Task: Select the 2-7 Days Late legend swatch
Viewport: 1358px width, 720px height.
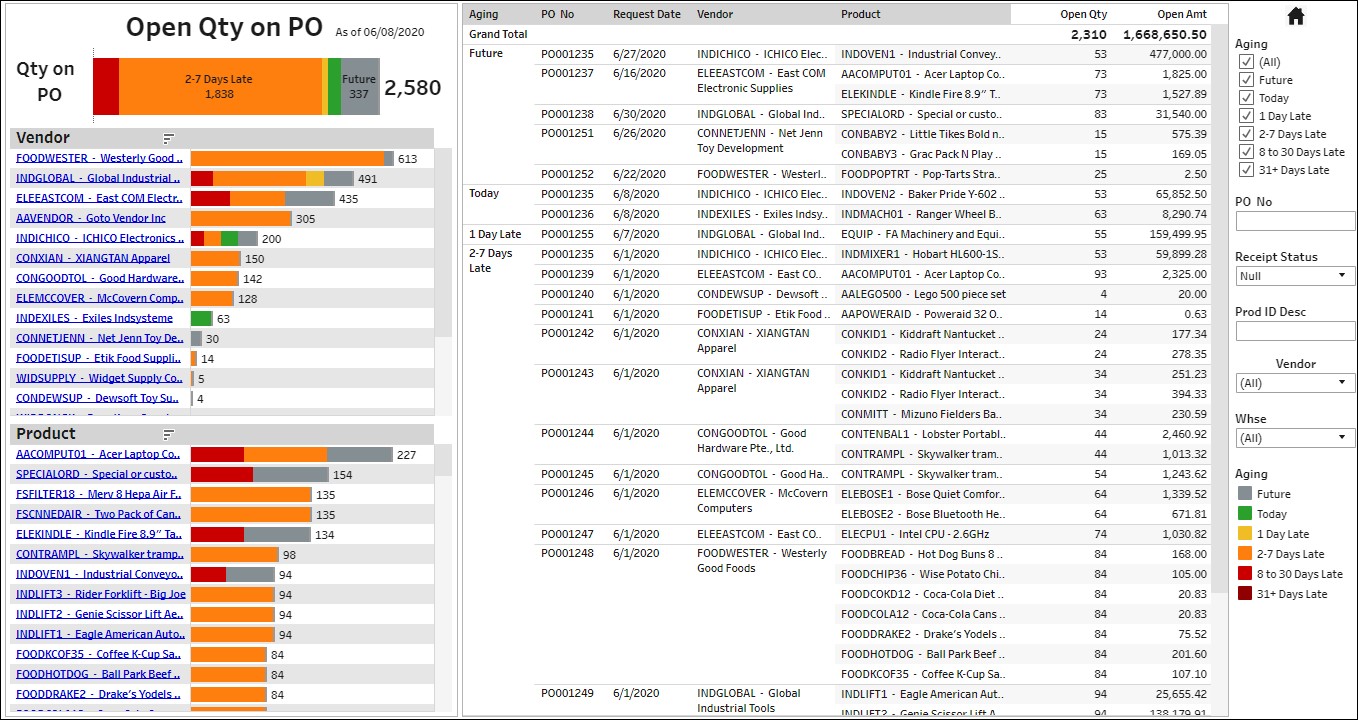Action: click(x=1245, y=554)
